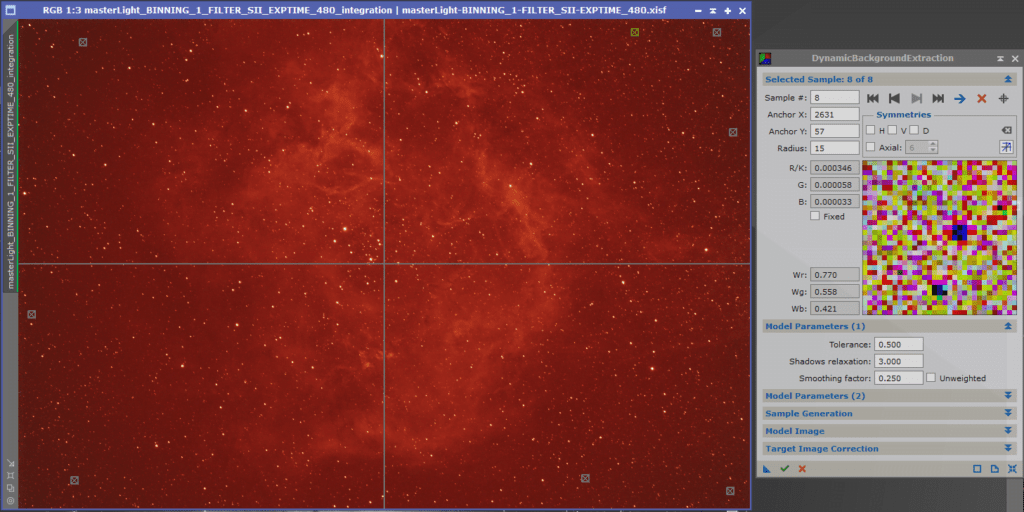Select the sample marker at bottom-left of image

click(74, 480)
